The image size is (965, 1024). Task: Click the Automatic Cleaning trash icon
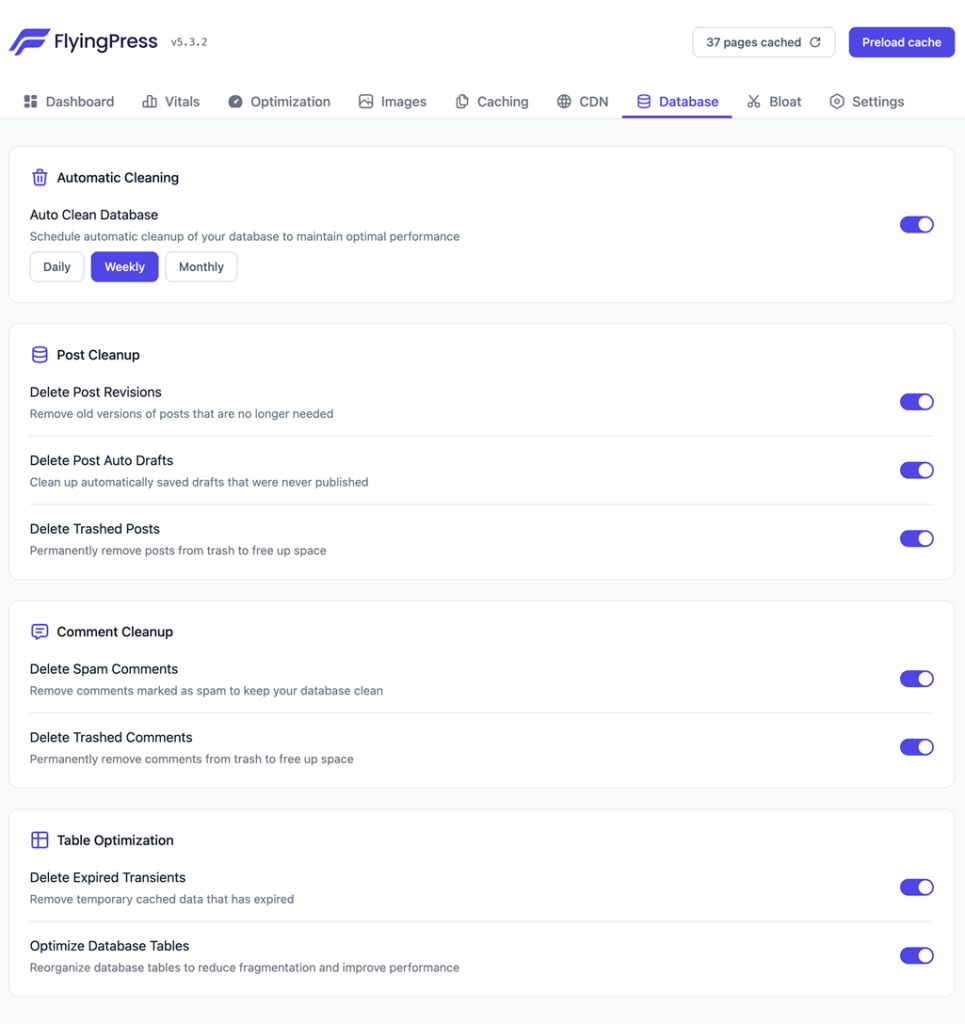39,177
